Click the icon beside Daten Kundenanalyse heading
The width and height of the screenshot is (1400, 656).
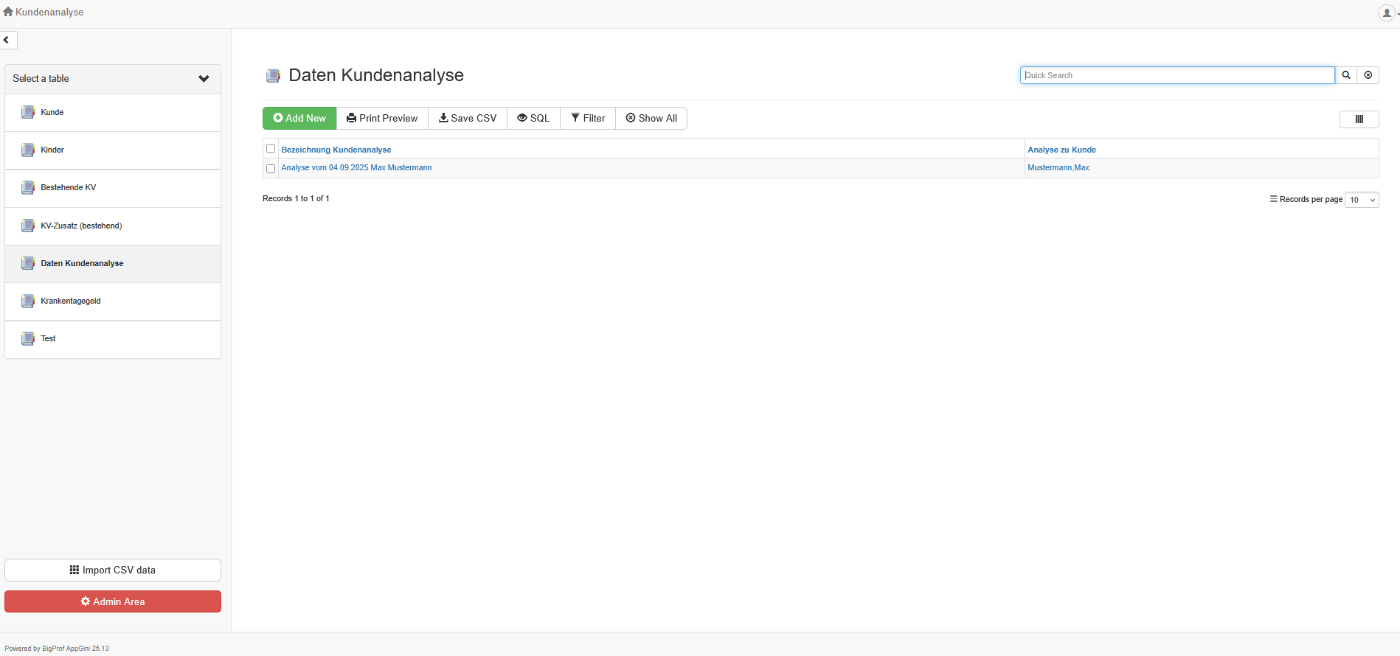coord(273,76)
